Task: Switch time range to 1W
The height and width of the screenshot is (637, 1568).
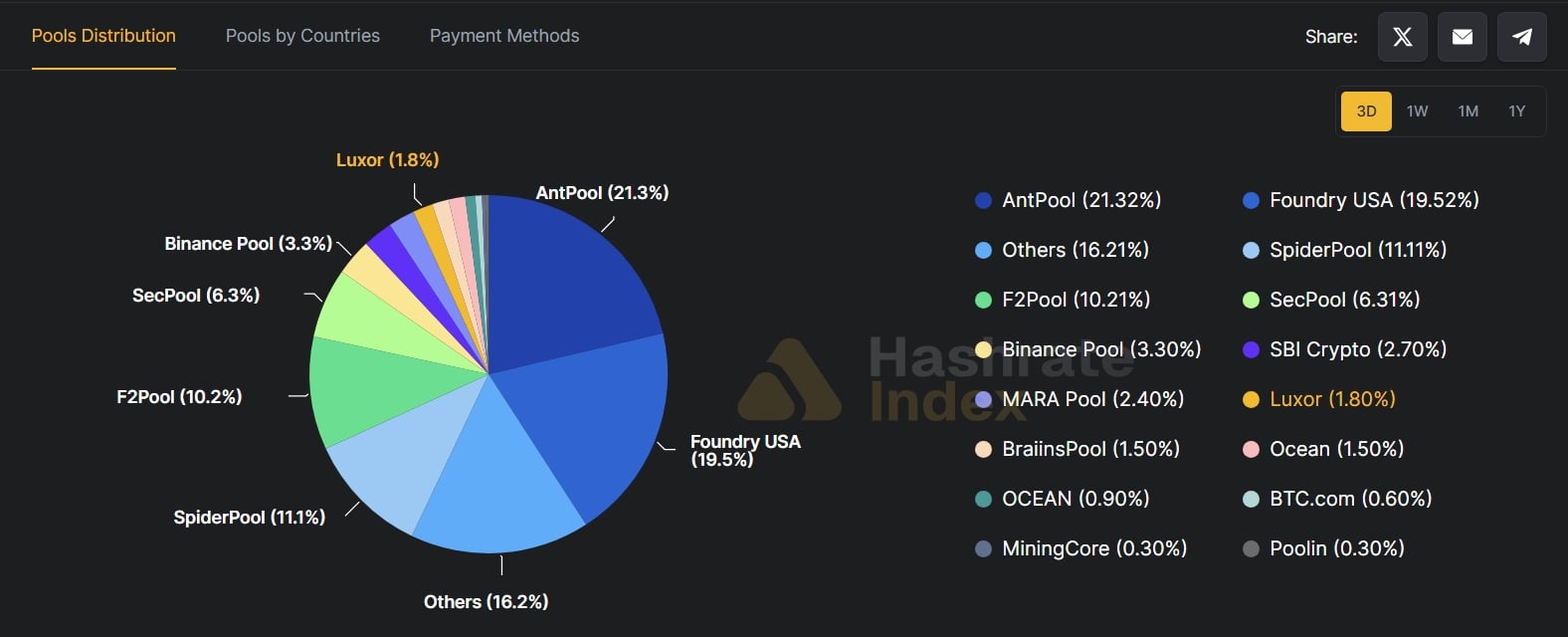Action: point(1417,111)
